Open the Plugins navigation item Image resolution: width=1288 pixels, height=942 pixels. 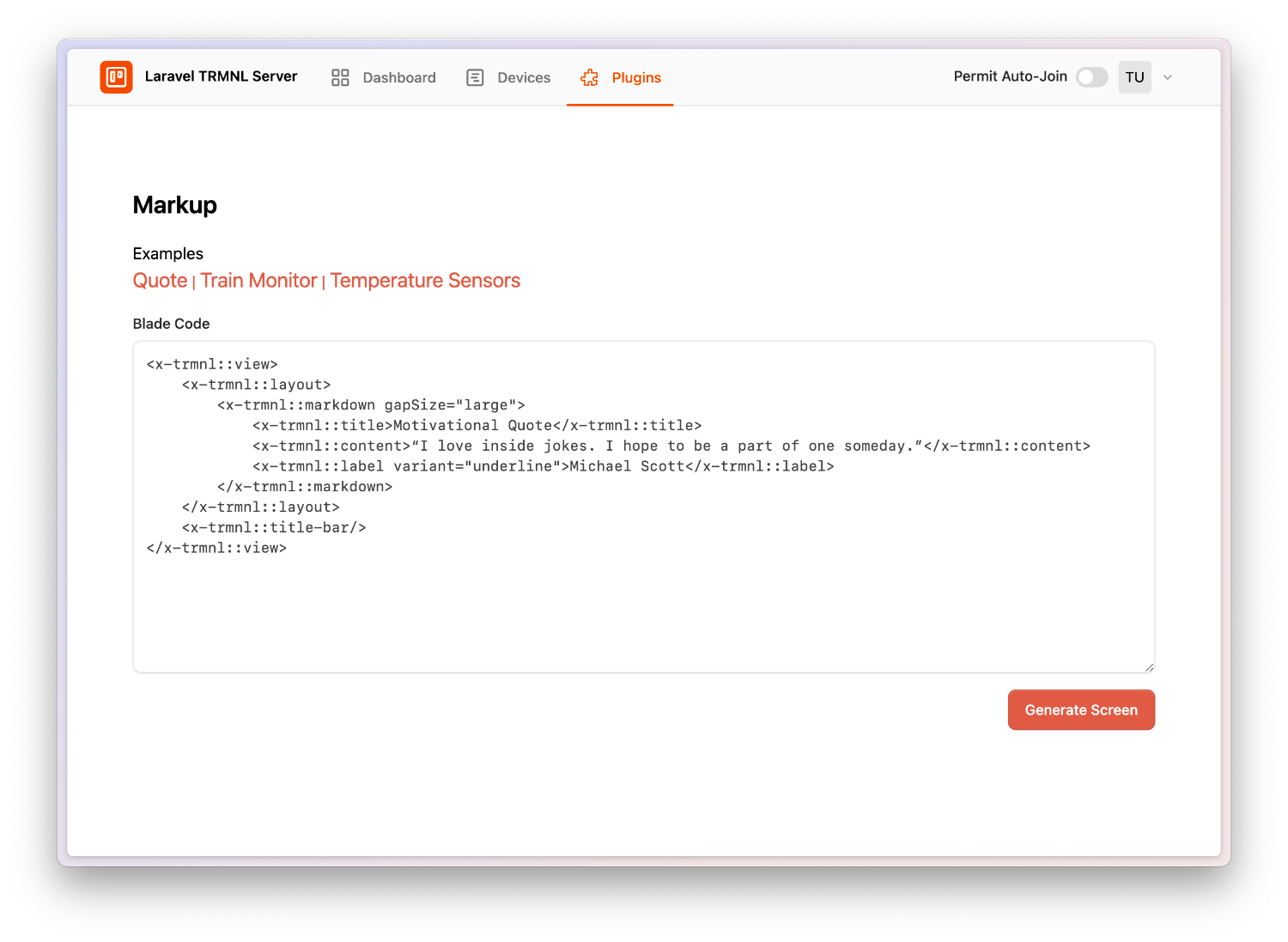[x=635, y=77]
